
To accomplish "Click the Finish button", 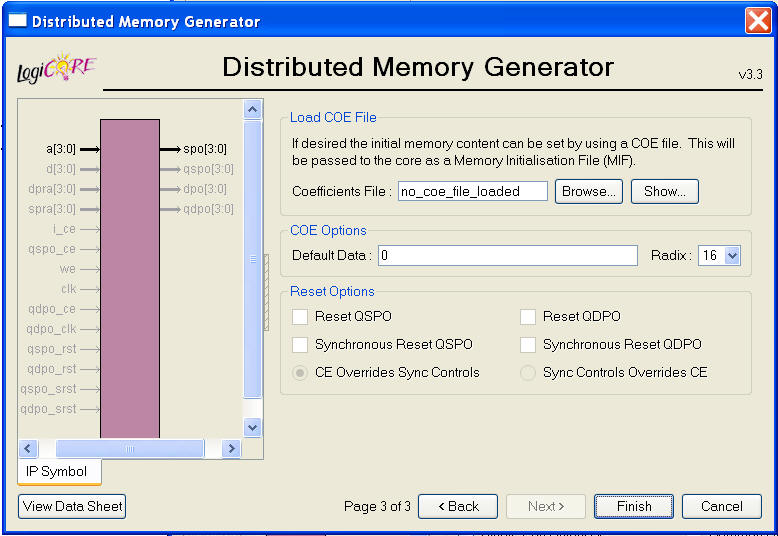I will coord(634,506).
